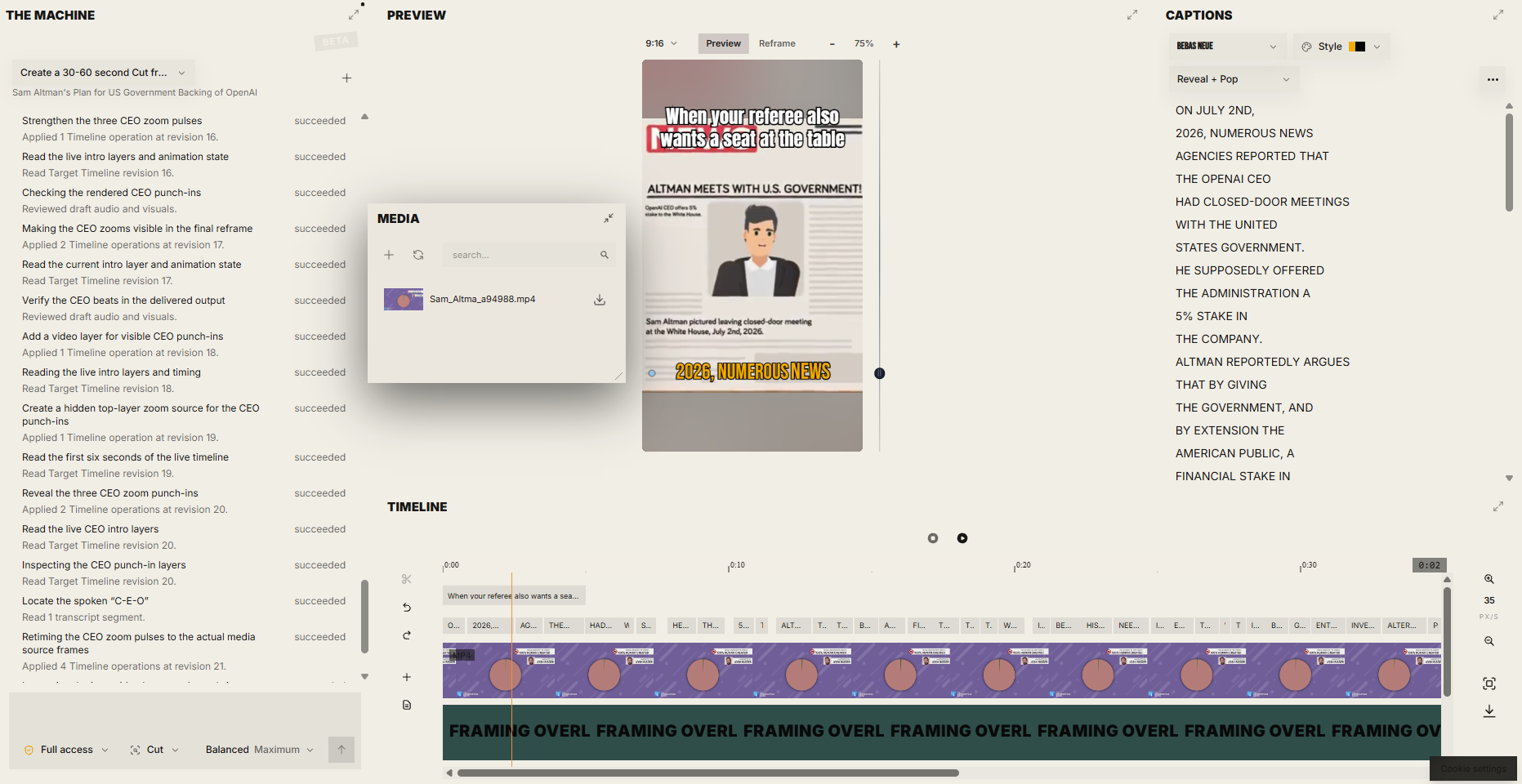Export timeline with download arrow icon
This screenshot has width=1522, height=784.
tap(1489, 711)
